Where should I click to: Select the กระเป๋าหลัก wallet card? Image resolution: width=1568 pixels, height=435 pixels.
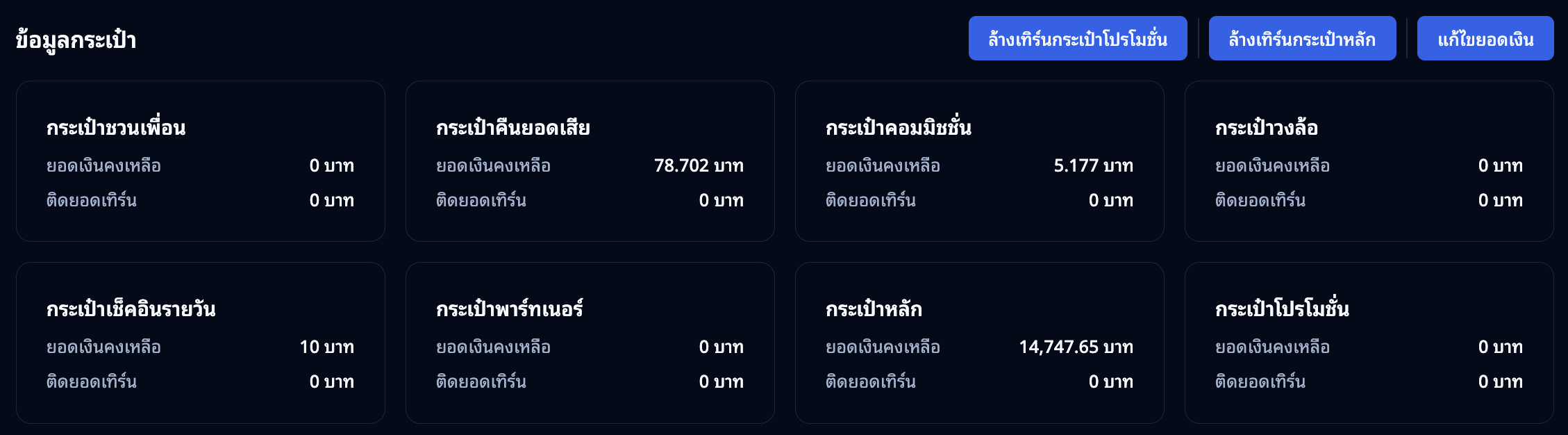click(981, 342)
